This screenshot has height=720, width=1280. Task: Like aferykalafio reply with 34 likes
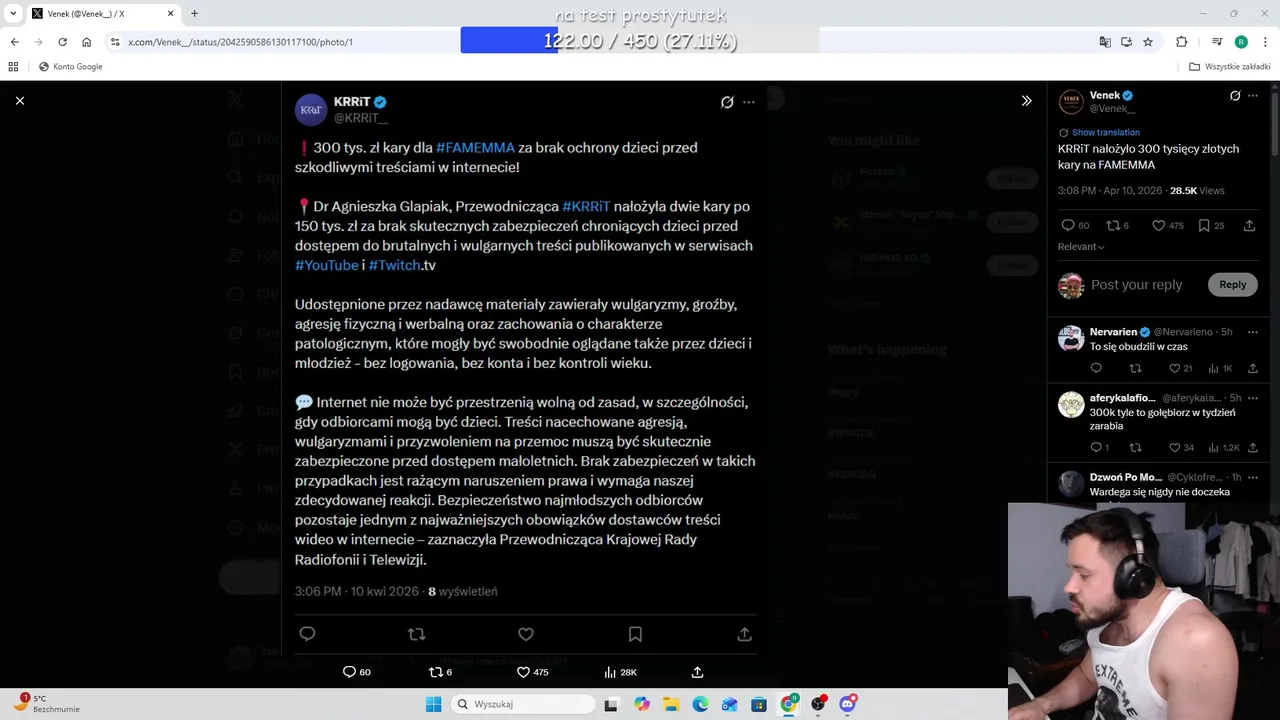1182,447
